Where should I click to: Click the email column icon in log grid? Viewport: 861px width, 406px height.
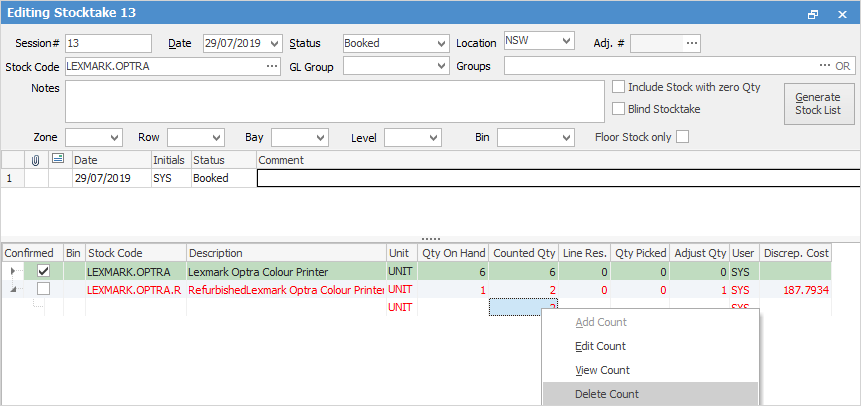[57, 160]
